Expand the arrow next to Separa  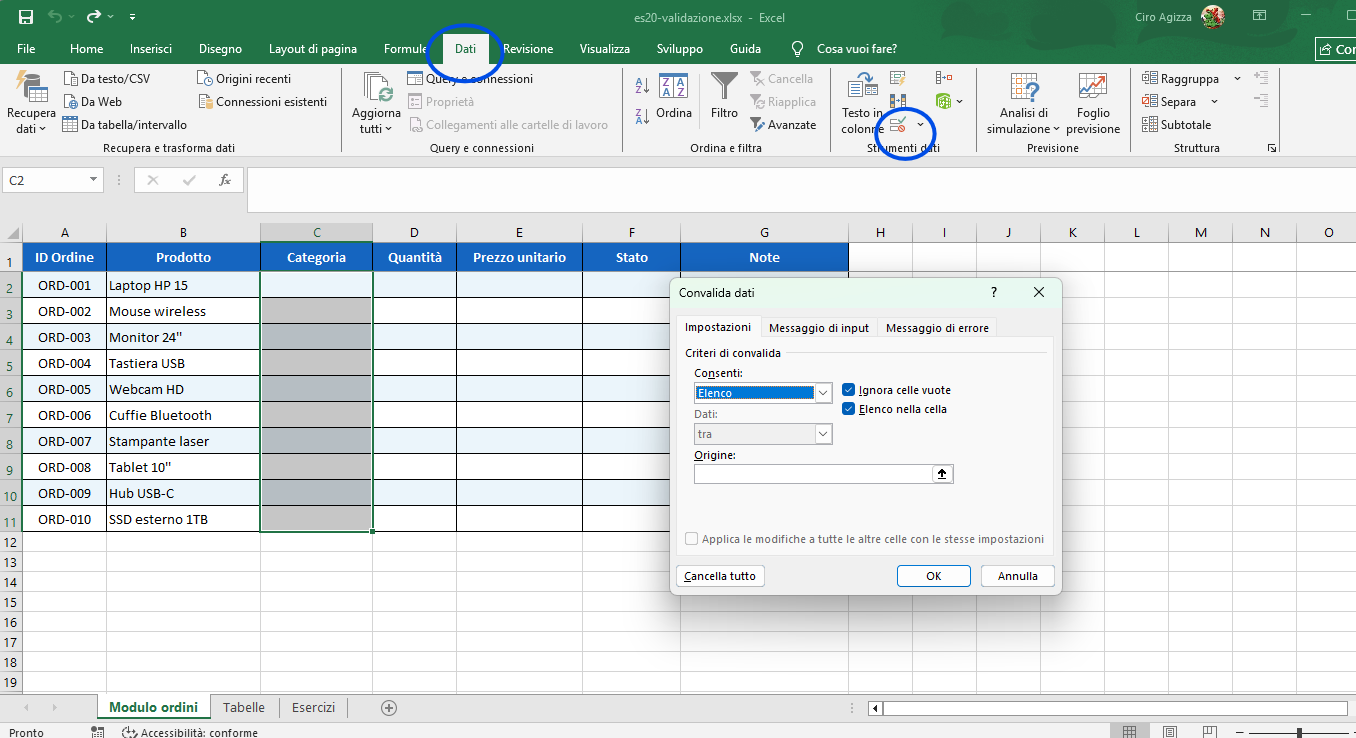[x=1214, y=102]
